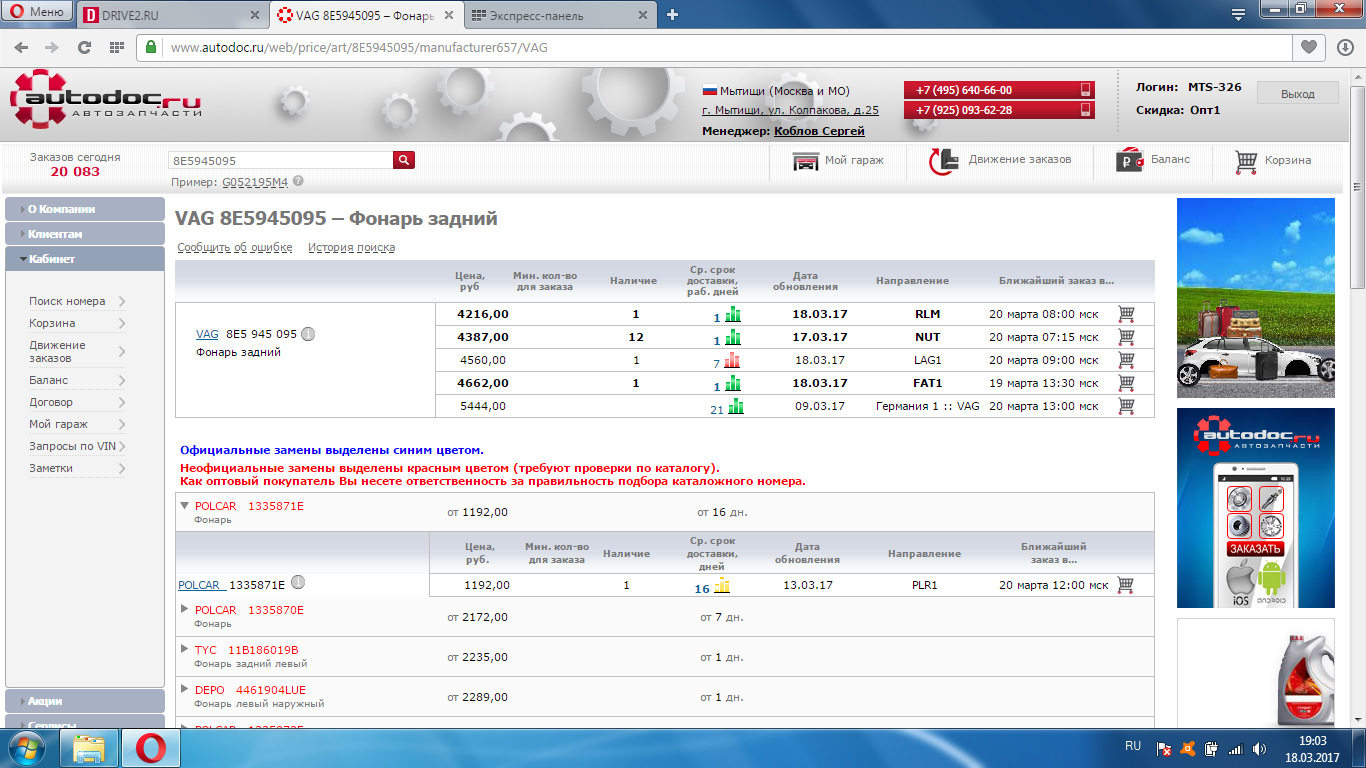Reload the page
The image size is (1366, 768).
[84, 47]
